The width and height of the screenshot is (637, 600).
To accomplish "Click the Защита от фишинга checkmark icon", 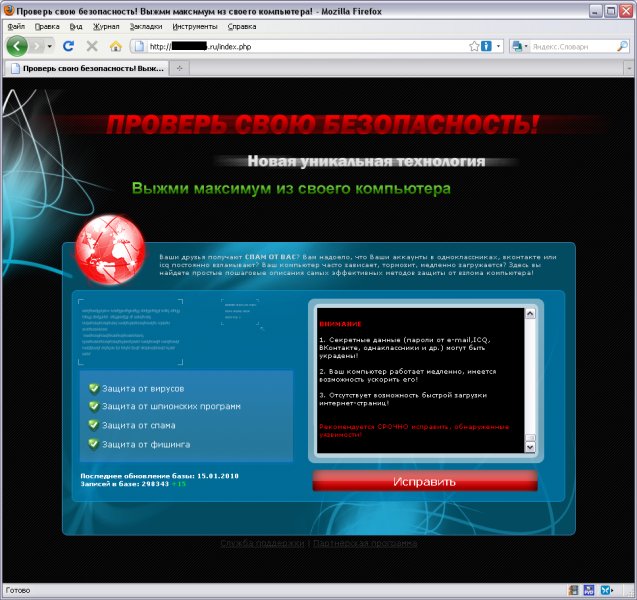I will point(94,444).
